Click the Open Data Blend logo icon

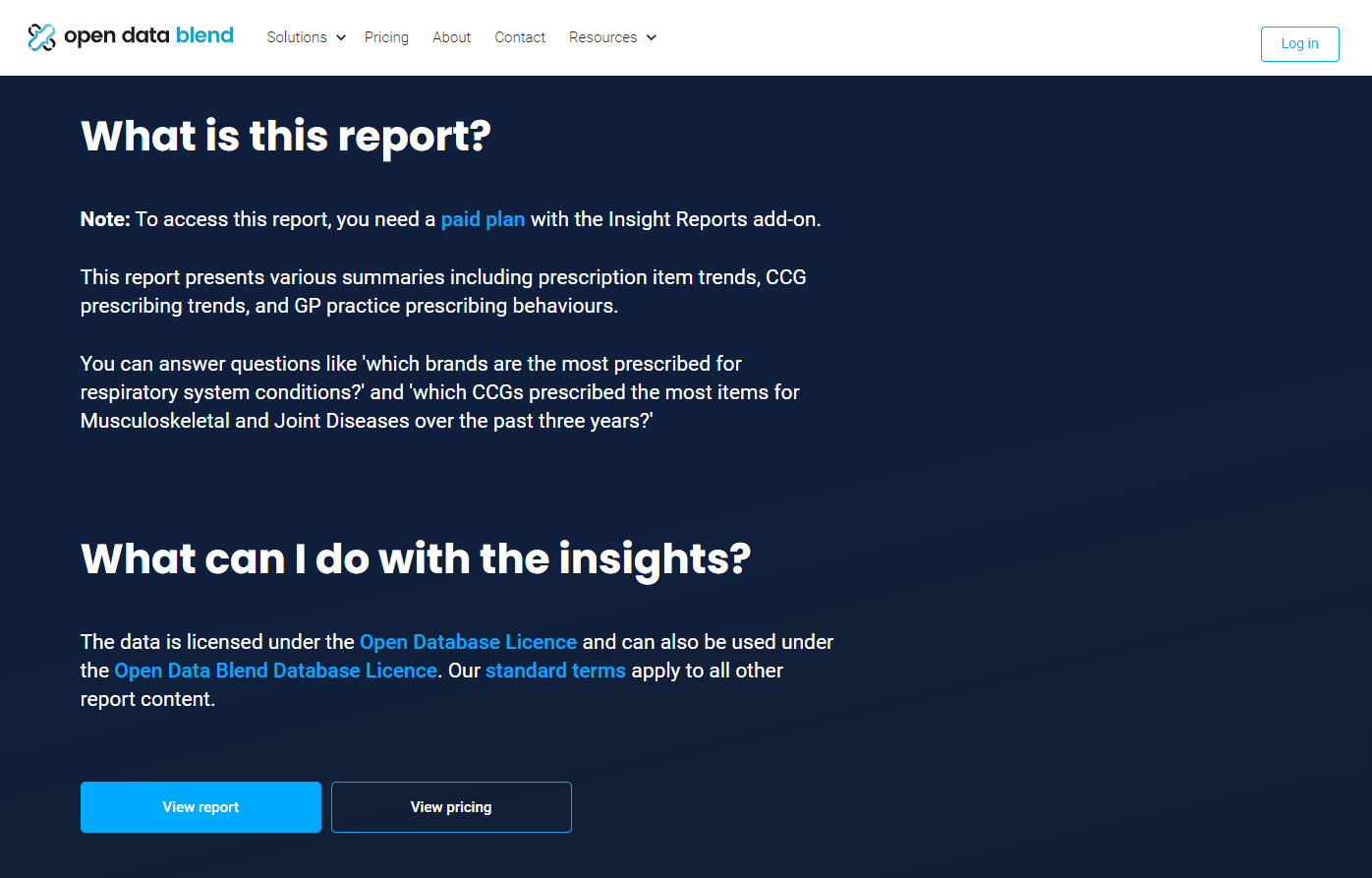point(41,37)
